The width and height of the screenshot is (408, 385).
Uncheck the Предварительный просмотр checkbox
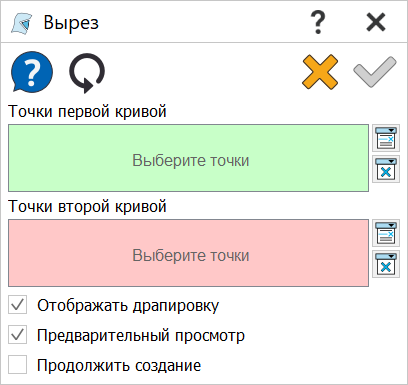[18, 335]
